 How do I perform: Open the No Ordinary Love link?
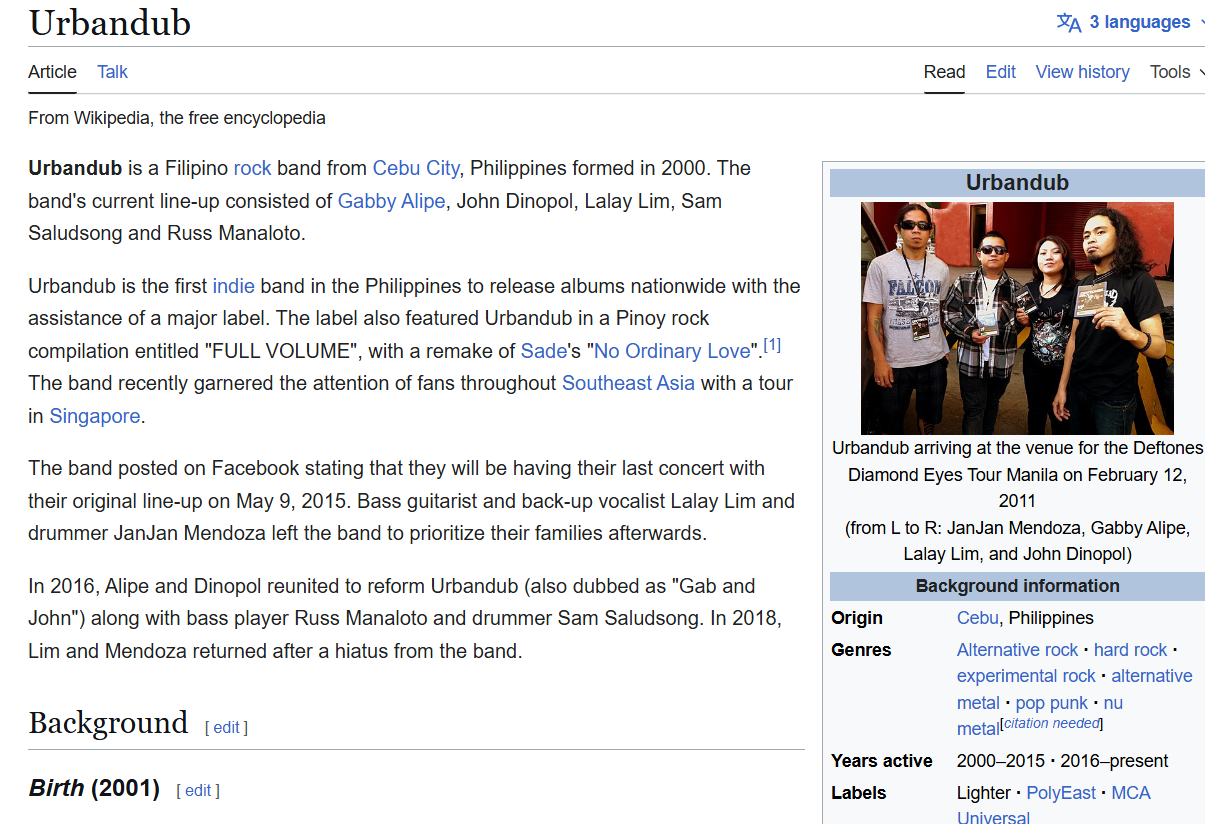(x=672, y=351)
